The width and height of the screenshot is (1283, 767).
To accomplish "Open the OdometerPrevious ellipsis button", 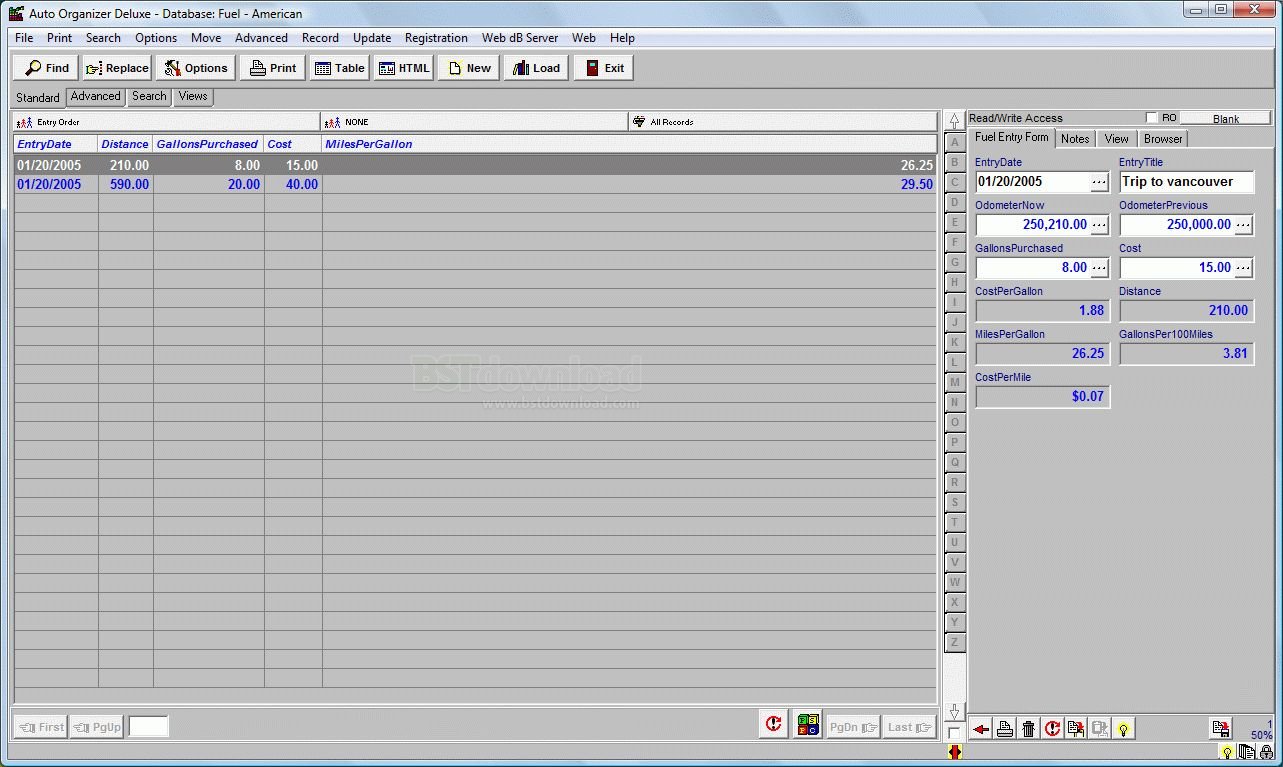I will click(1243, 225).
